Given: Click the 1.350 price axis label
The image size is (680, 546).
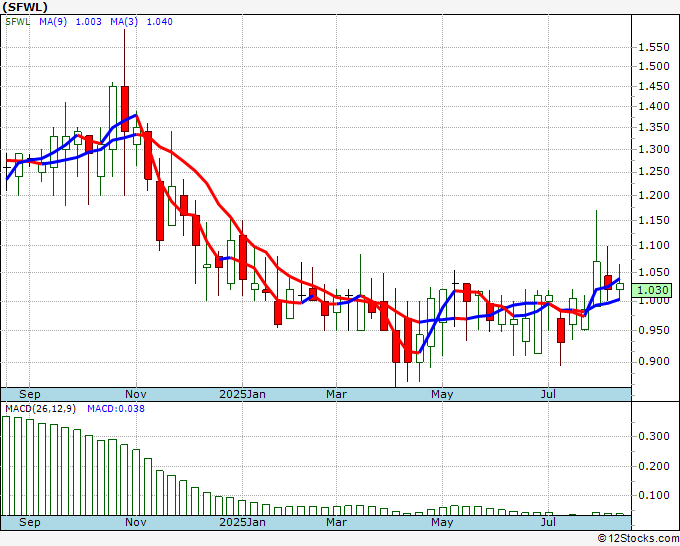Looking at the screenshot, I should (654, 128).
